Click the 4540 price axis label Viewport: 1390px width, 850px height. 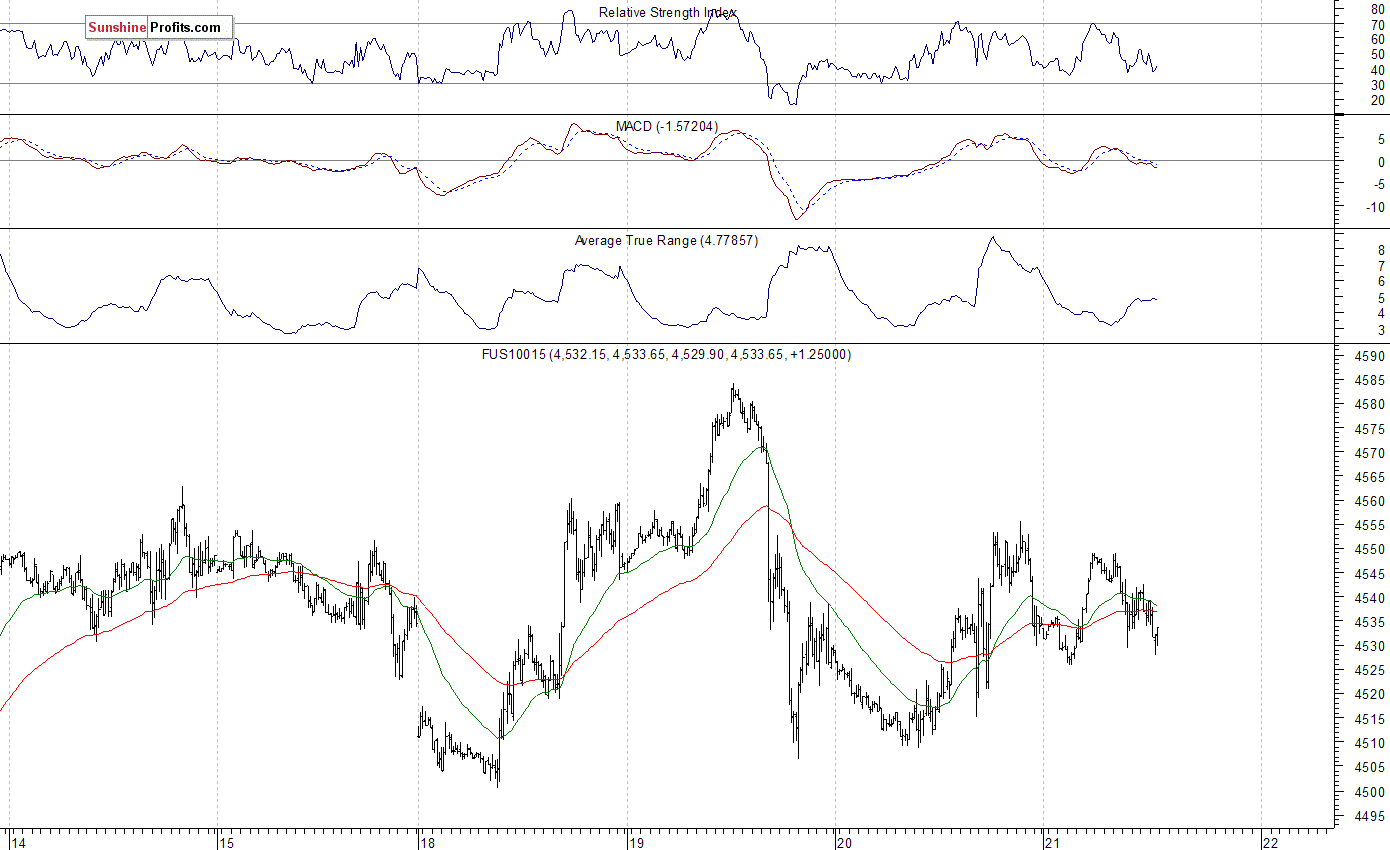point(1371,598)
